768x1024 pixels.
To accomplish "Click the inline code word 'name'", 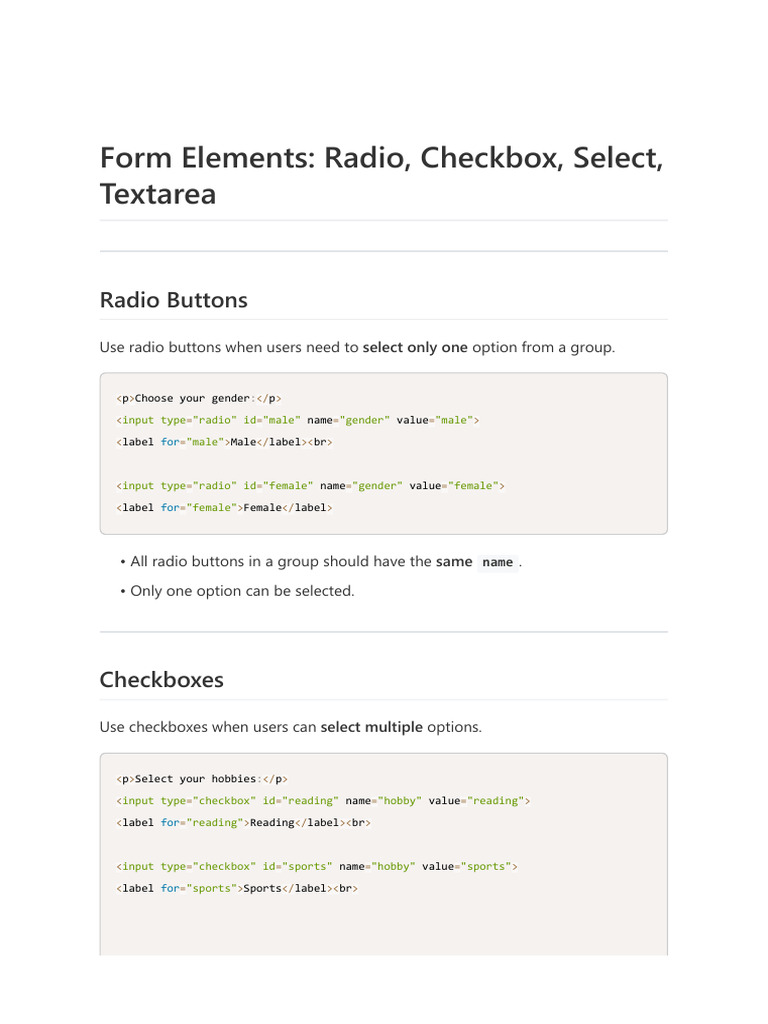I will [x=498, y=562].
